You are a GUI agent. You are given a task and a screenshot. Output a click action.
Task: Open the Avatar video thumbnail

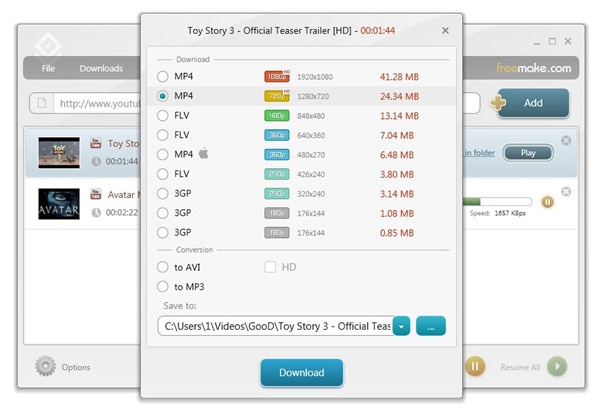(59, 204)
